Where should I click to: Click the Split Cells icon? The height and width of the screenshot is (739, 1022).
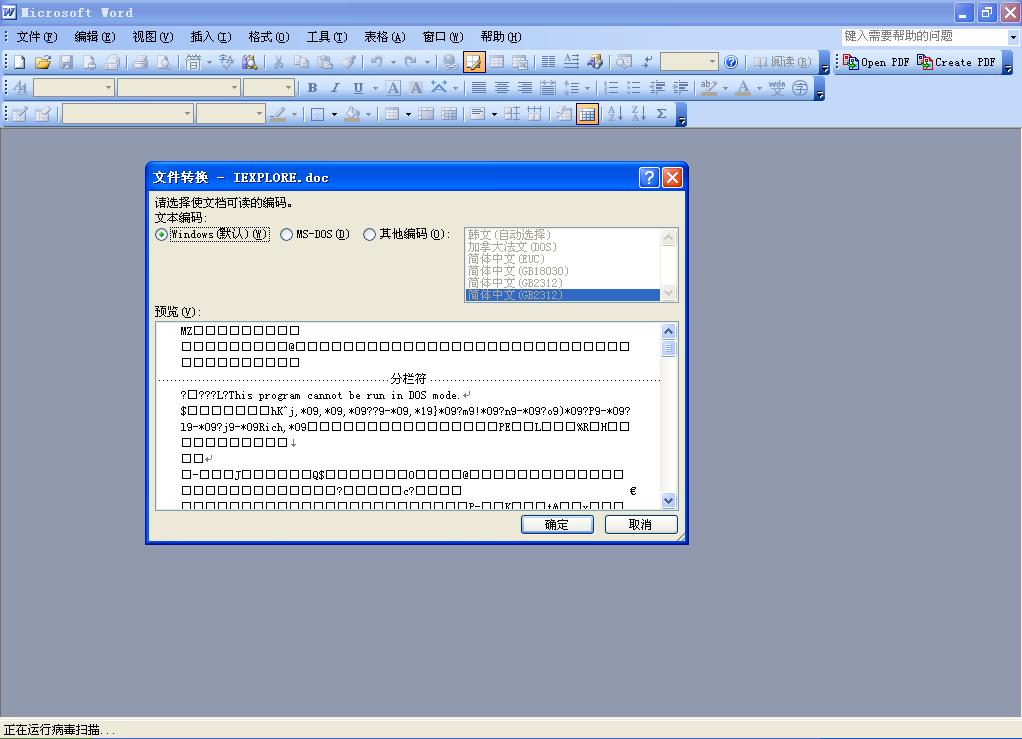click(x=449, y=114)
